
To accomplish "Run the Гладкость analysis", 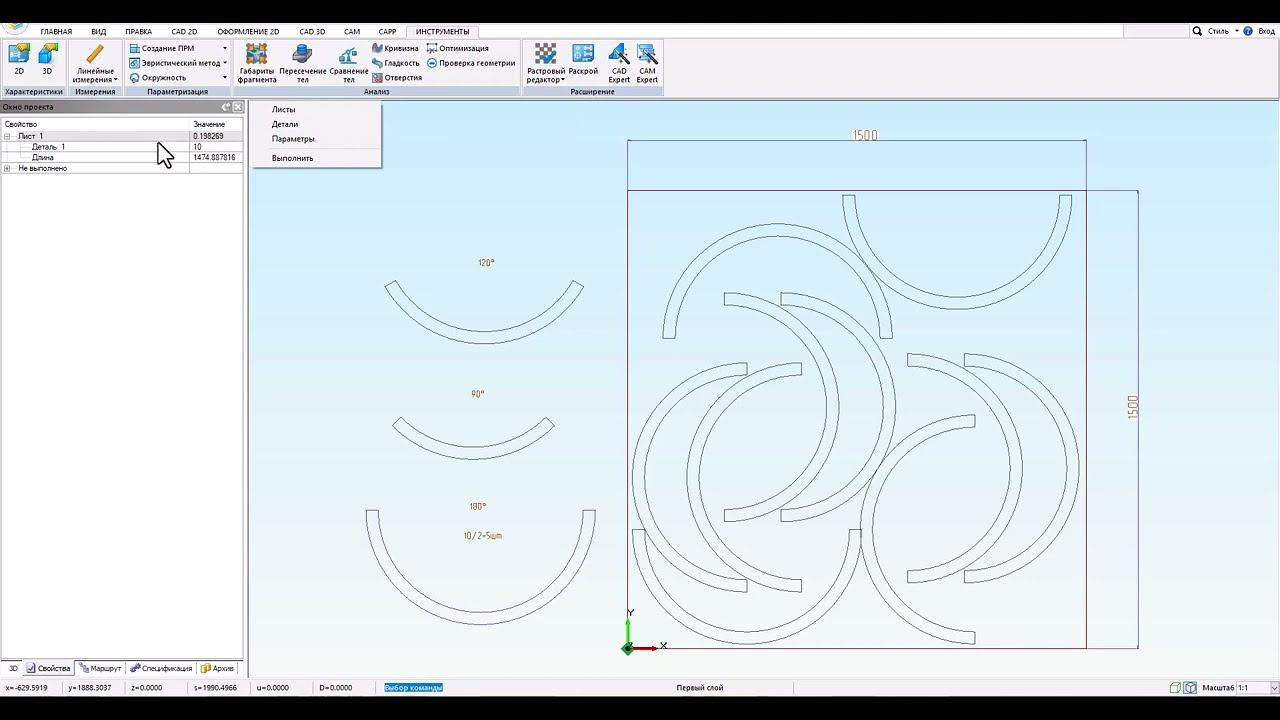I will pos(396,63).
